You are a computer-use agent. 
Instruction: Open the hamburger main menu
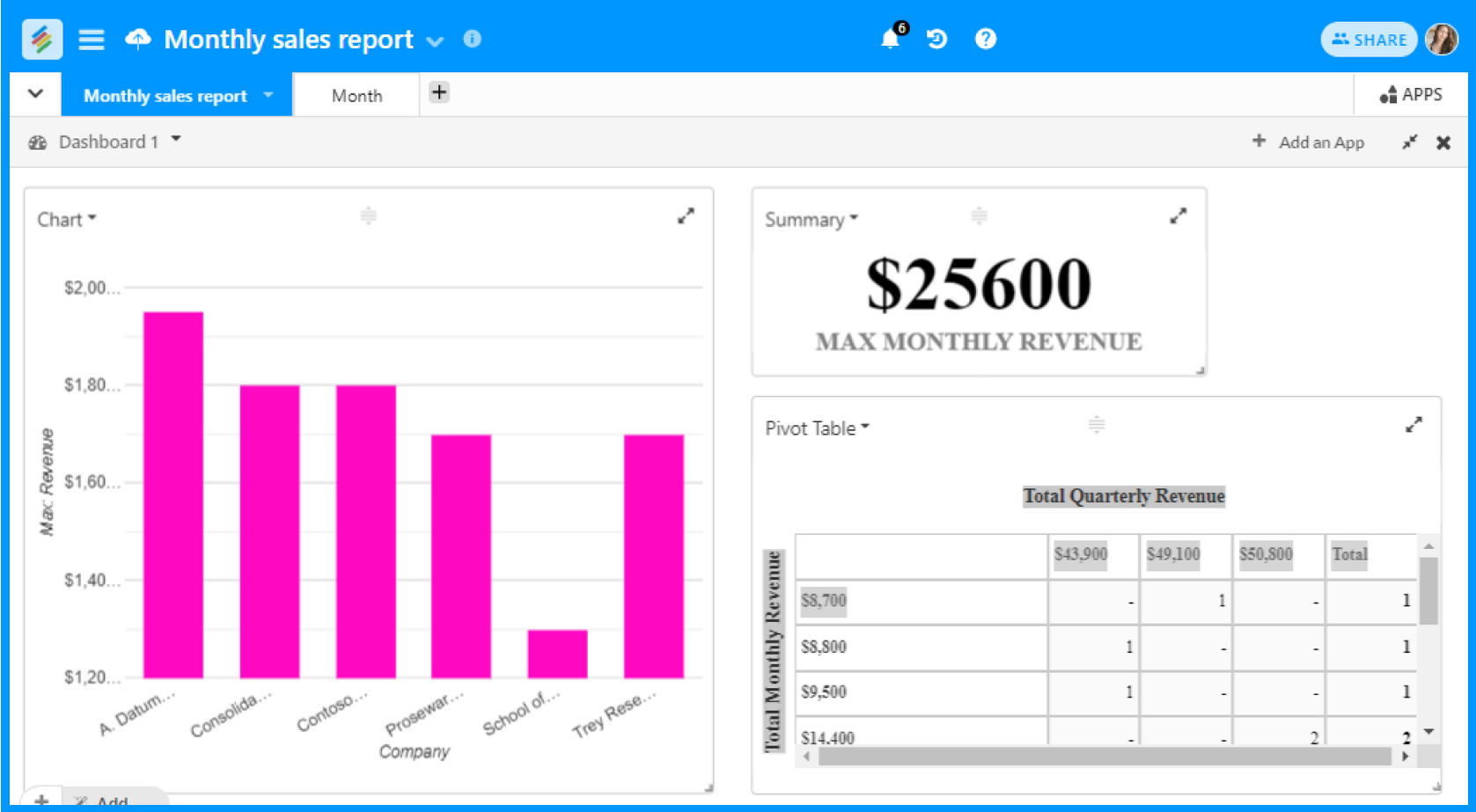[92, 40]
